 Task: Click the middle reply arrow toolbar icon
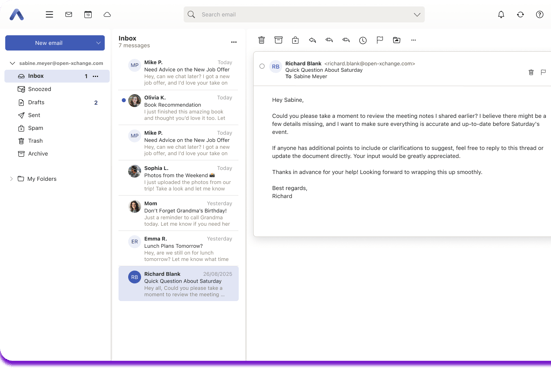[x=329, y=40]
